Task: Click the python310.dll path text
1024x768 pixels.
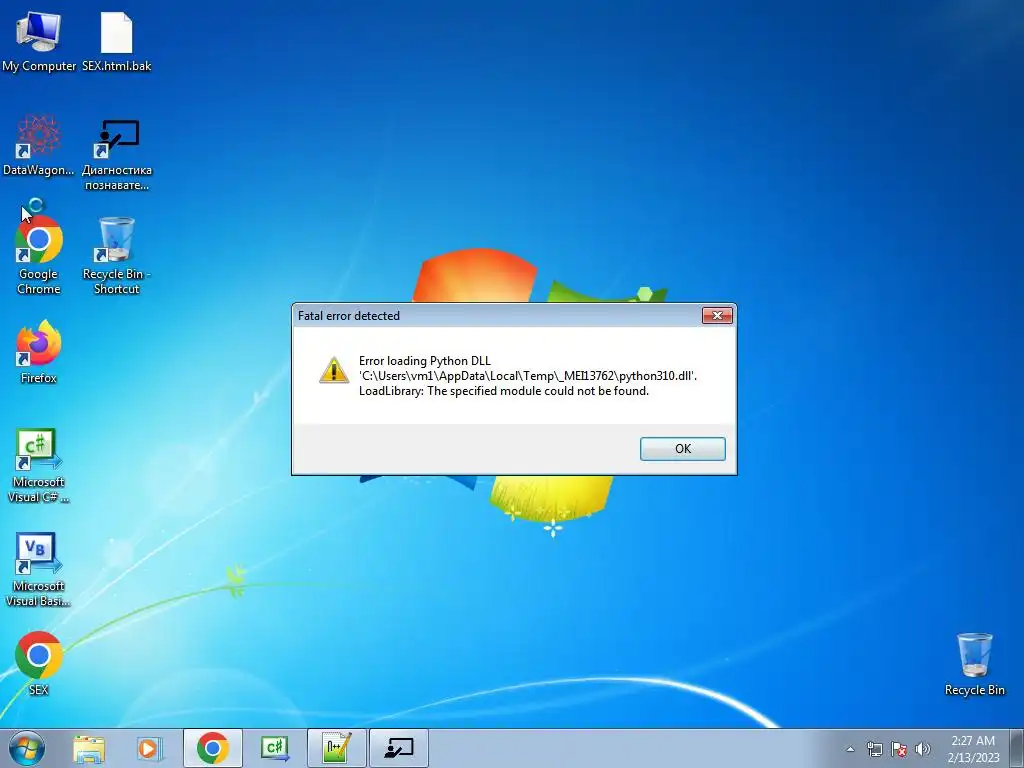Action: (x=528, y=376)
